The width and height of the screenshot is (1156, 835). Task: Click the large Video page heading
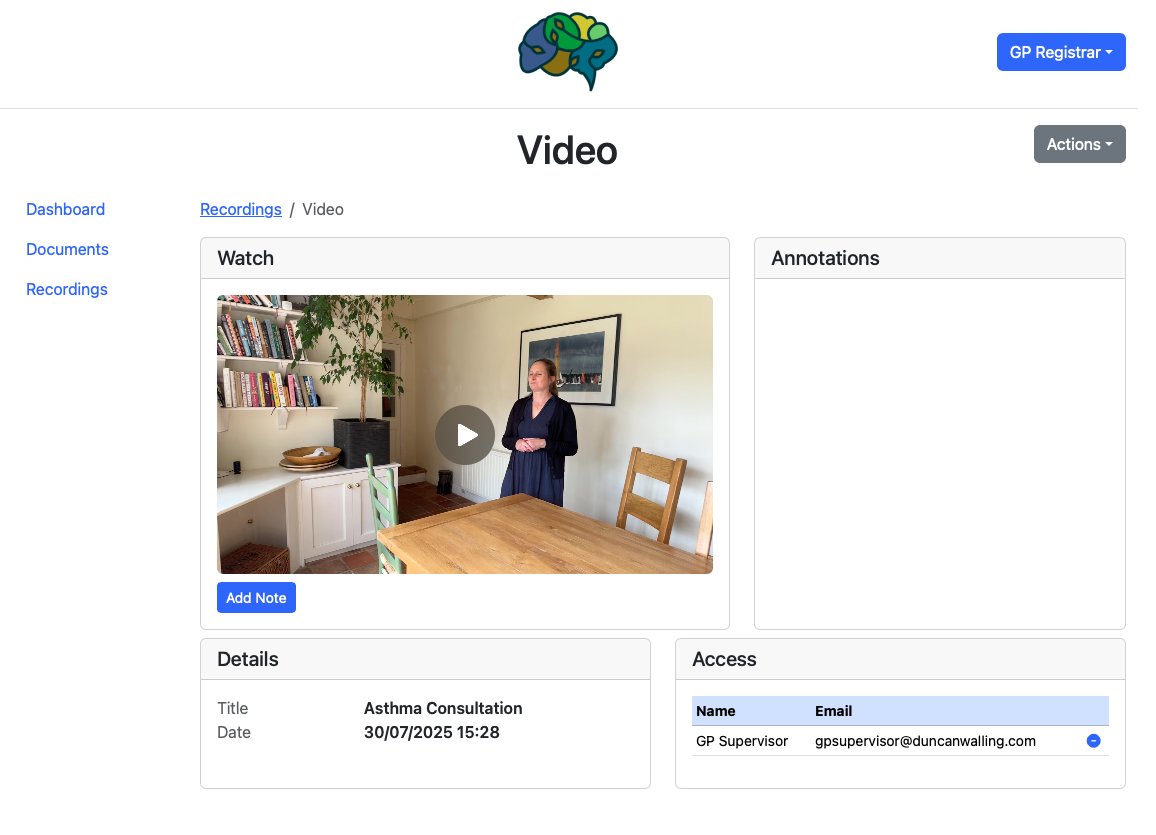tap(567, 150)
